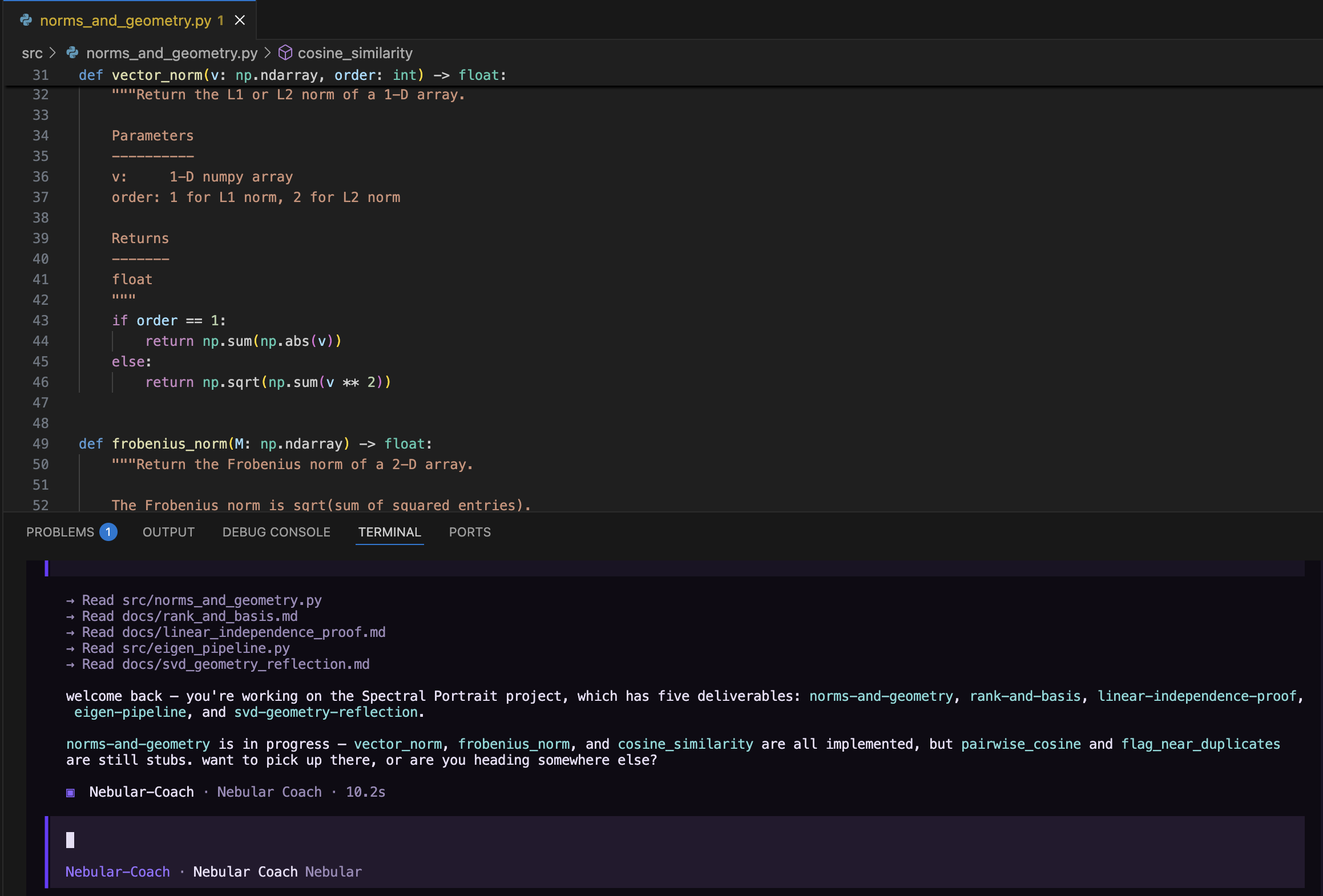The image size is (1323, 896).
Task: Click the purple square icon before Nebular-Coach
Action: pos(70,793)
